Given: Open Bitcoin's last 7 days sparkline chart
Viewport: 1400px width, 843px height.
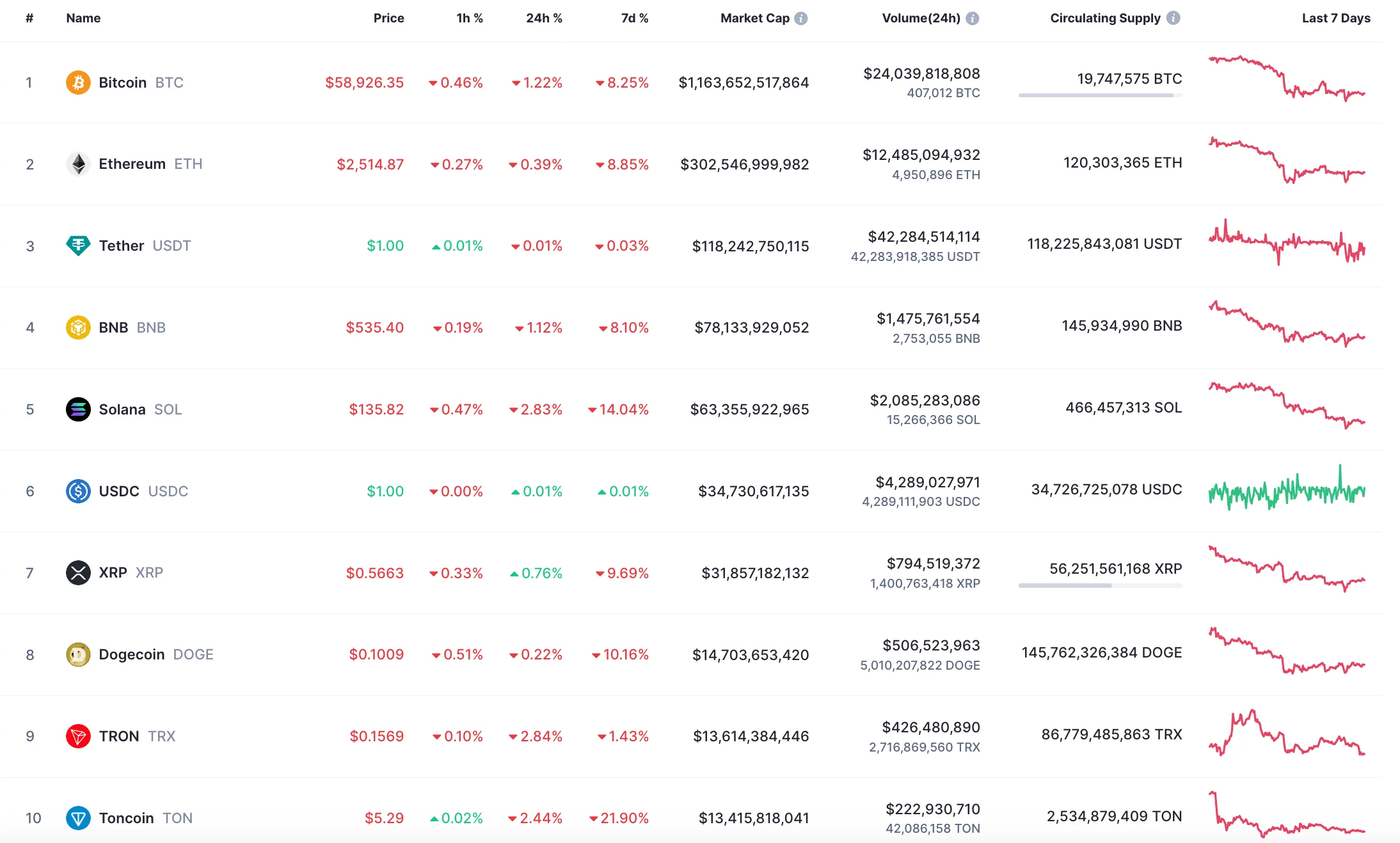Looking at the screenshot, I should point(1286,79).
